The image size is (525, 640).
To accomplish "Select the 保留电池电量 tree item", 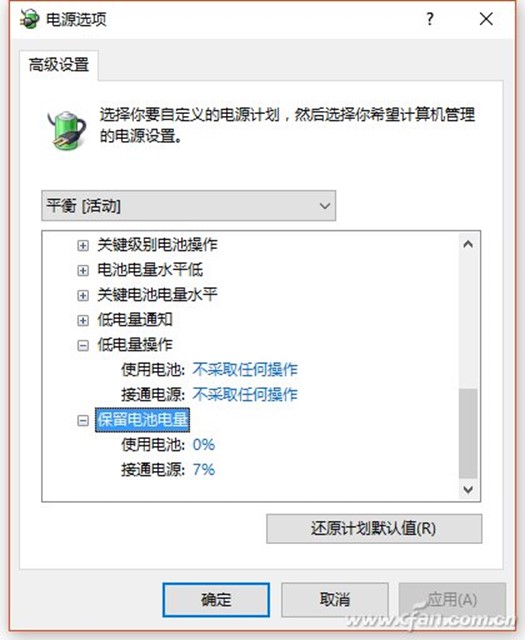I will [142, 420].
